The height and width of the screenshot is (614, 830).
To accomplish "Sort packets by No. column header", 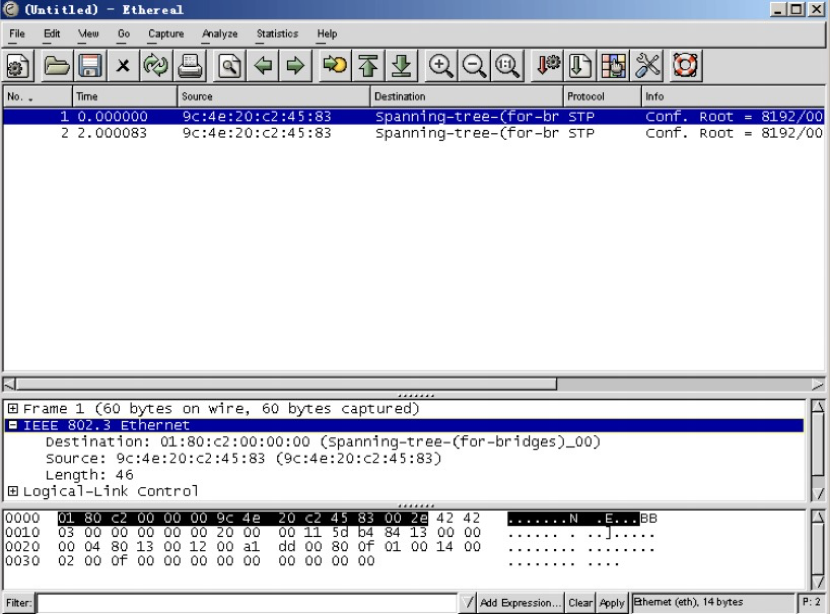I will [x=37, y=96].
